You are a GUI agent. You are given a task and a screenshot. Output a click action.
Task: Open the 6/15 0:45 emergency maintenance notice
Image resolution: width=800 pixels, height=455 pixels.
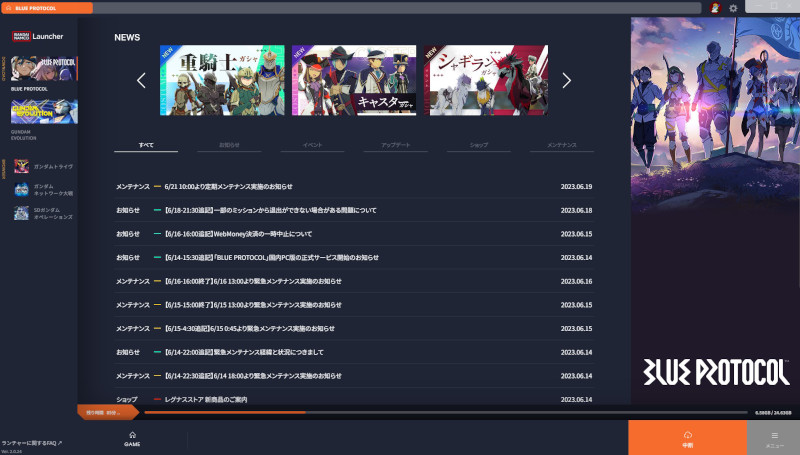(x=354, y=328)
